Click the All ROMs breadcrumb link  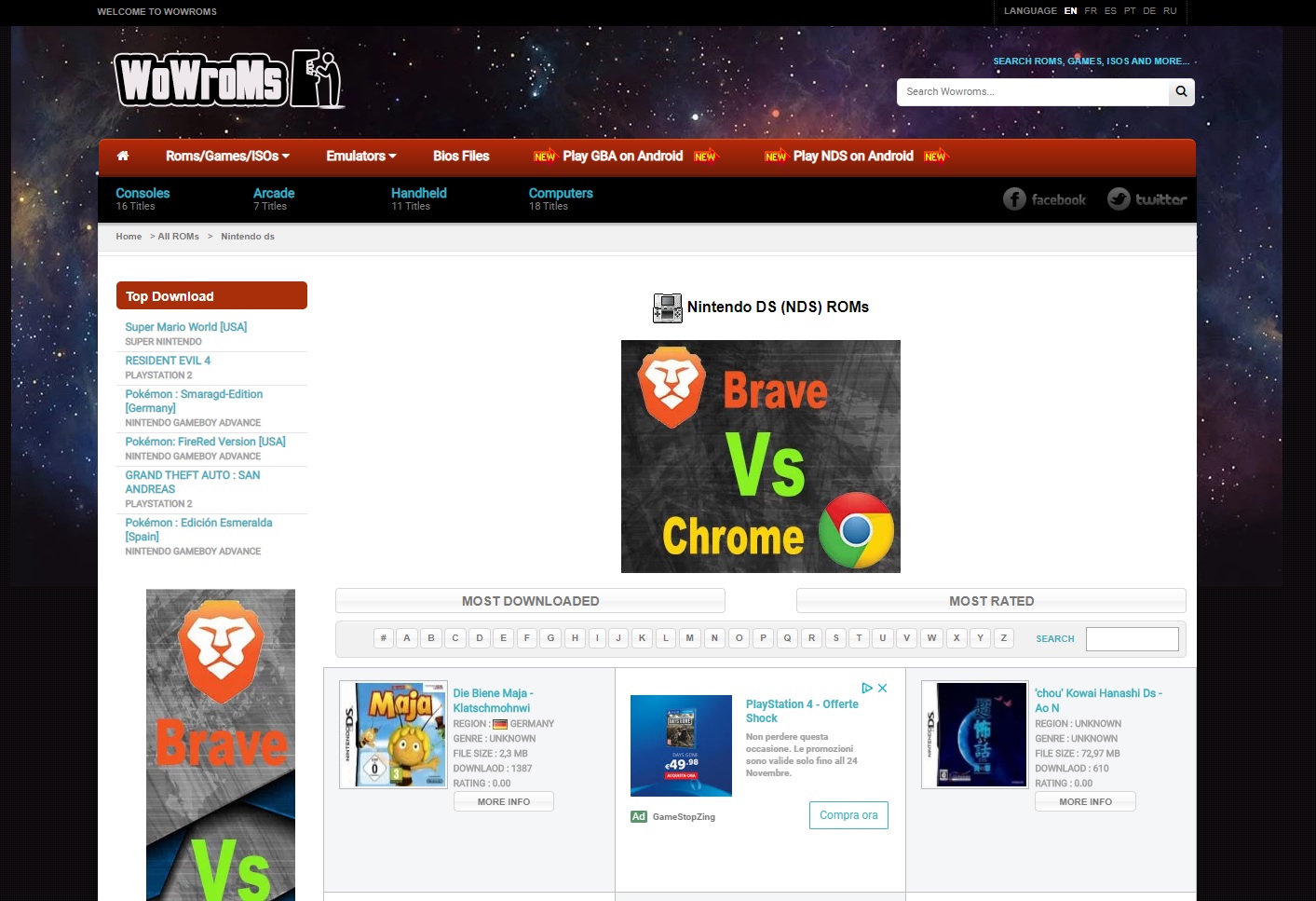(x=179, y=237)
